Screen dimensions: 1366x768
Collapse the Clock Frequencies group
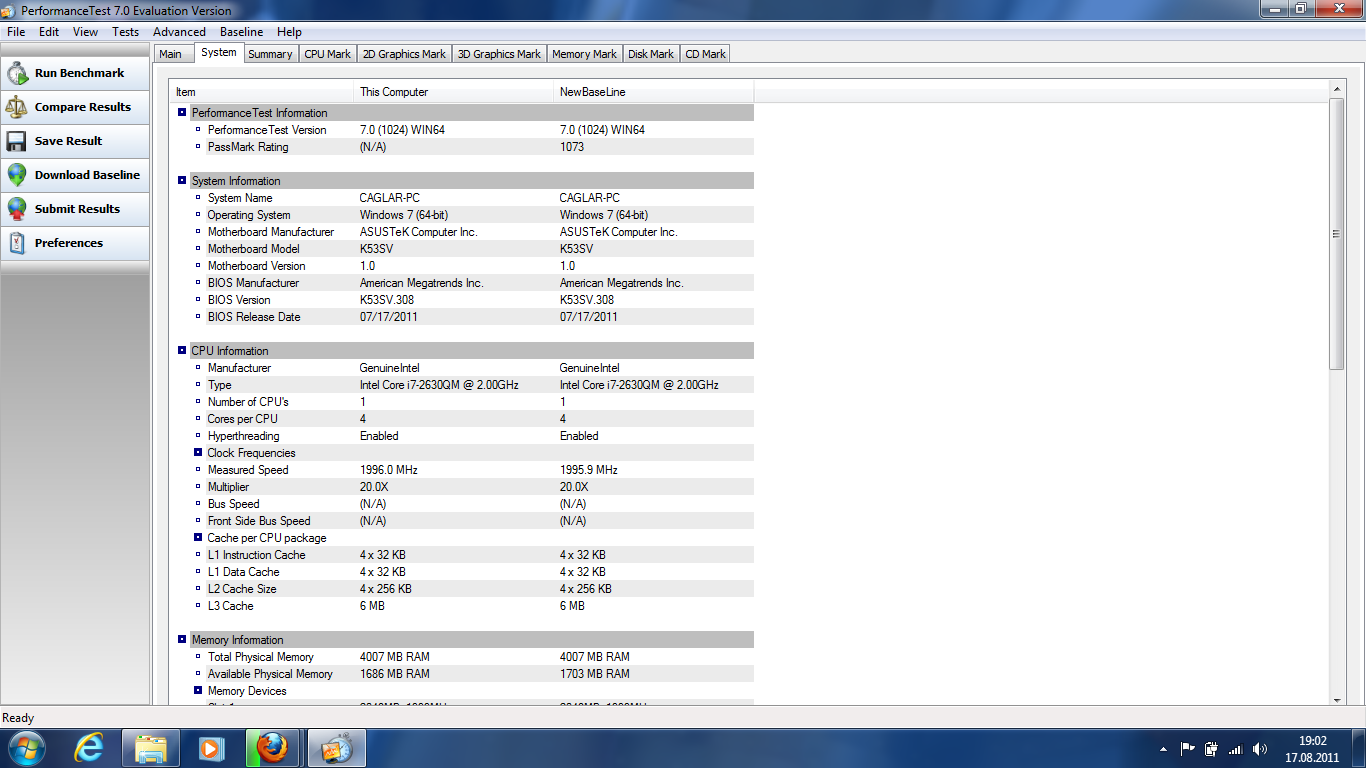point(198,453)
